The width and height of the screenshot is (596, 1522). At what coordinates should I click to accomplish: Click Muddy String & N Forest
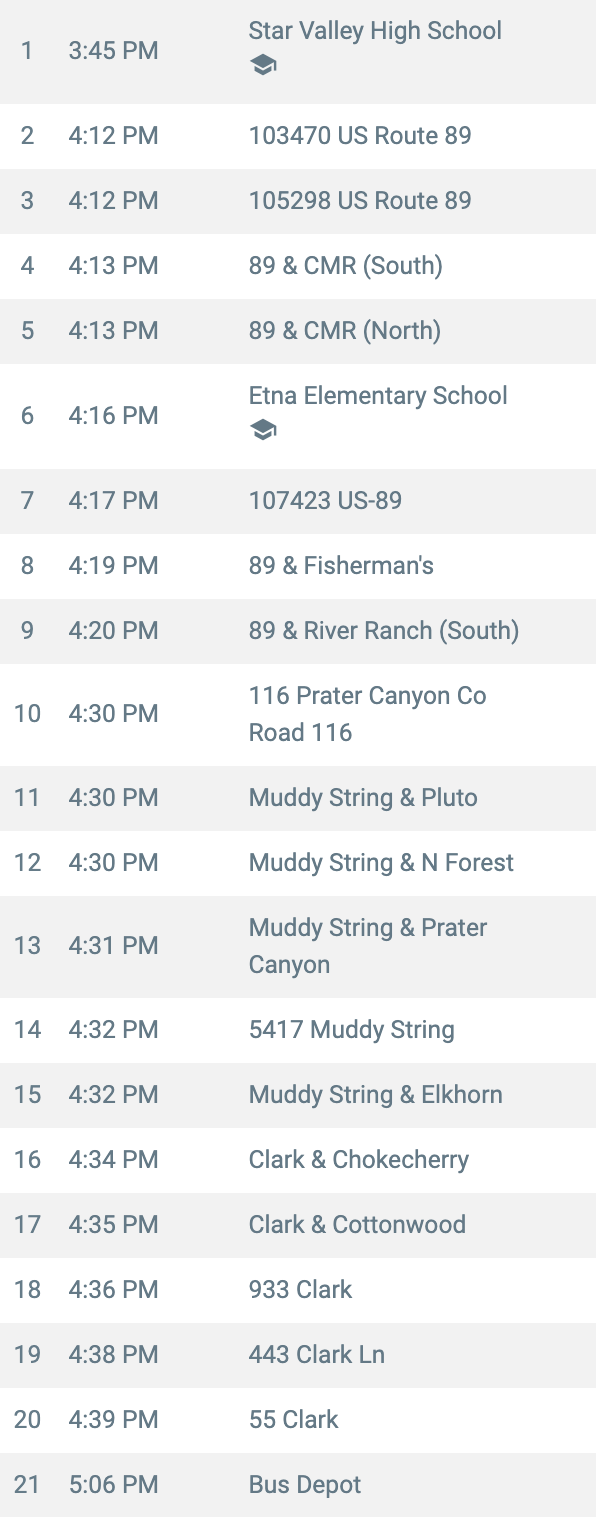click(x=298, y=862)
